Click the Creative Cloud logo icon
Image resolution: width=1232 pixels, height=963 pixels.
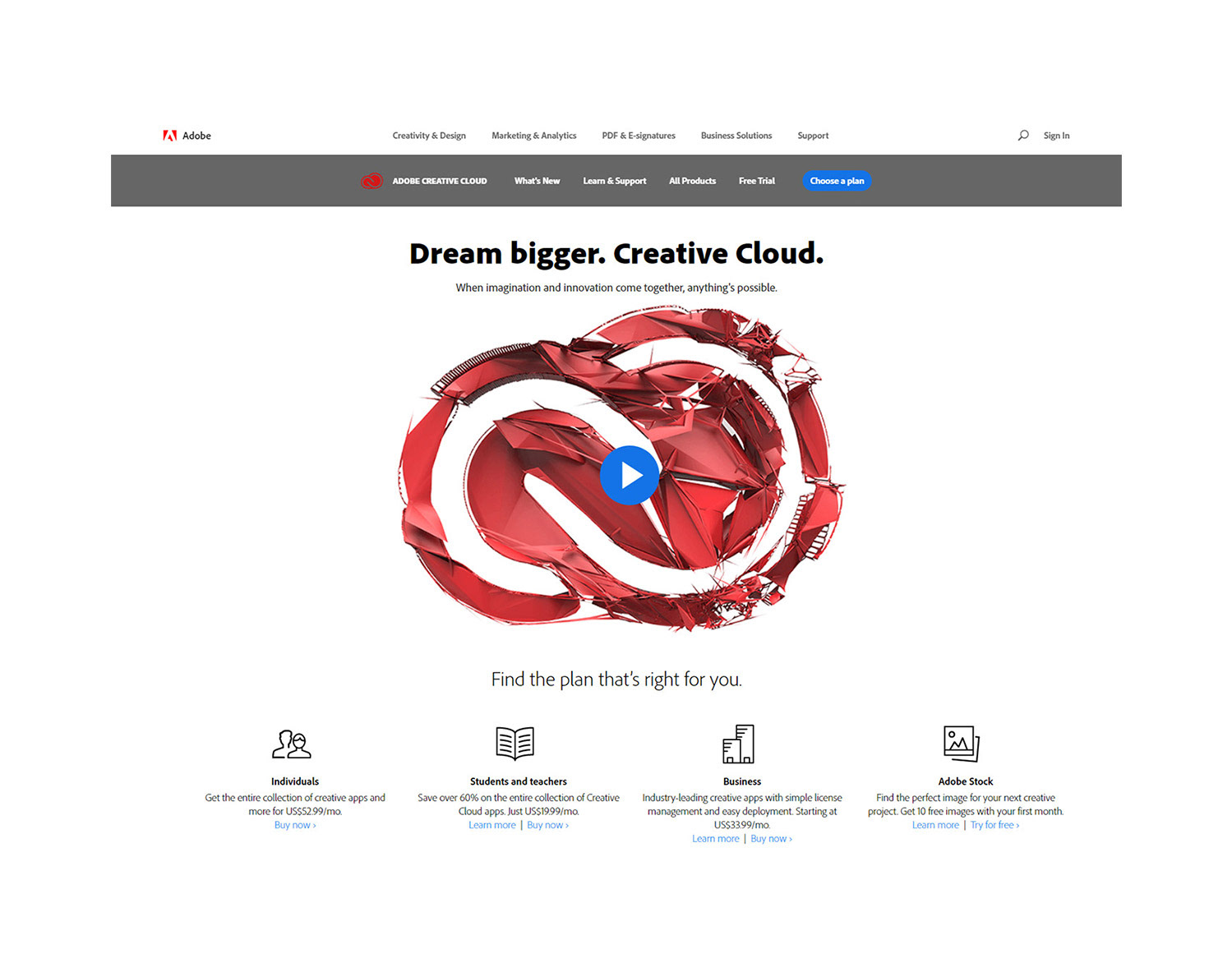pyautogui.click(x=372, y=181)
